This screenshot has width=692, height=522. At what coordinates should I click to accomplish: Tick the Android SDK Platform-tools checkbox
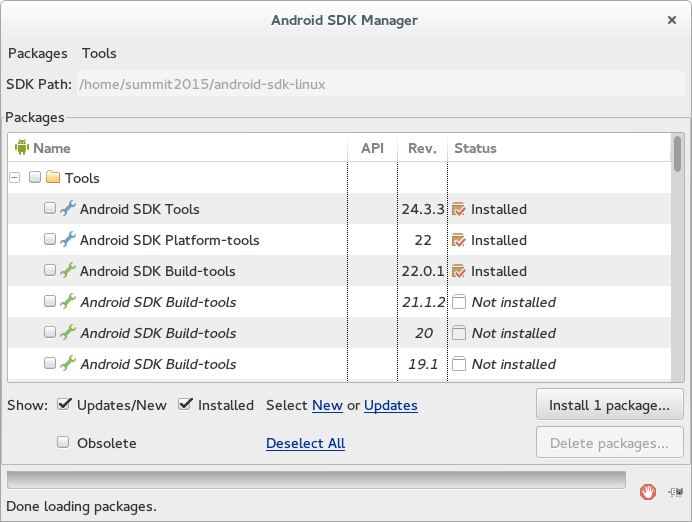point(50,239)
